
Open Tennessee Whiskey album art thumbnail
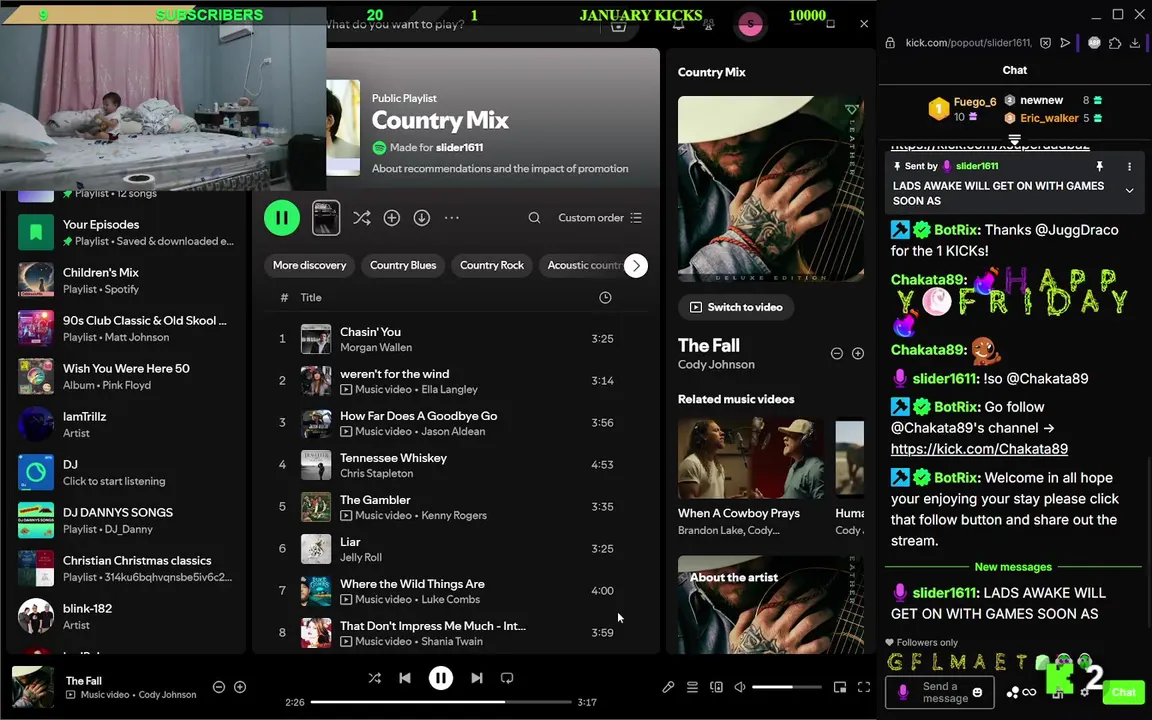[x=316, y=465]
